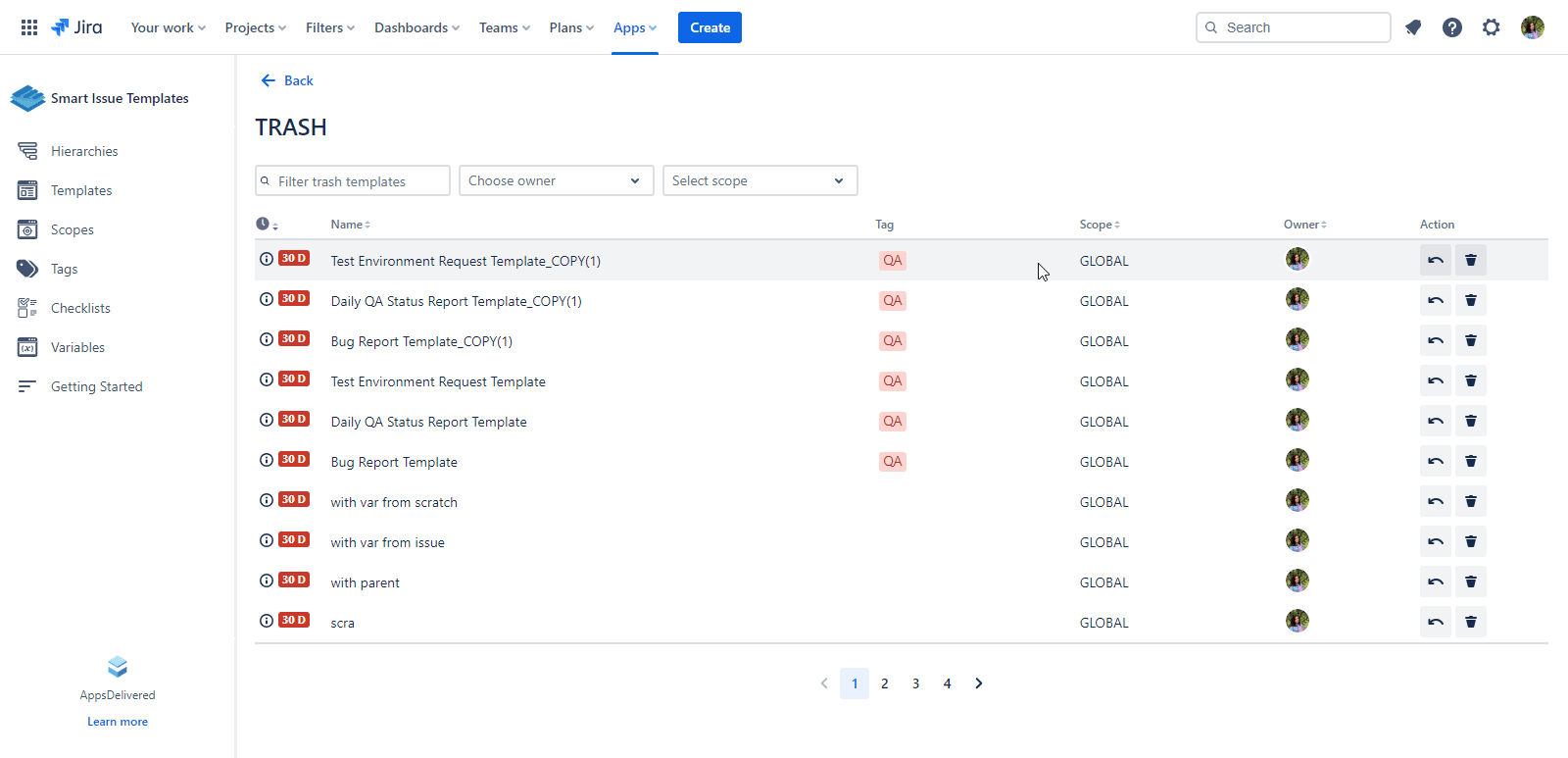Open the Jira settings gear
Image resolution: width=1568 pixels, height=758 pixels.
tap(1491, 27)
